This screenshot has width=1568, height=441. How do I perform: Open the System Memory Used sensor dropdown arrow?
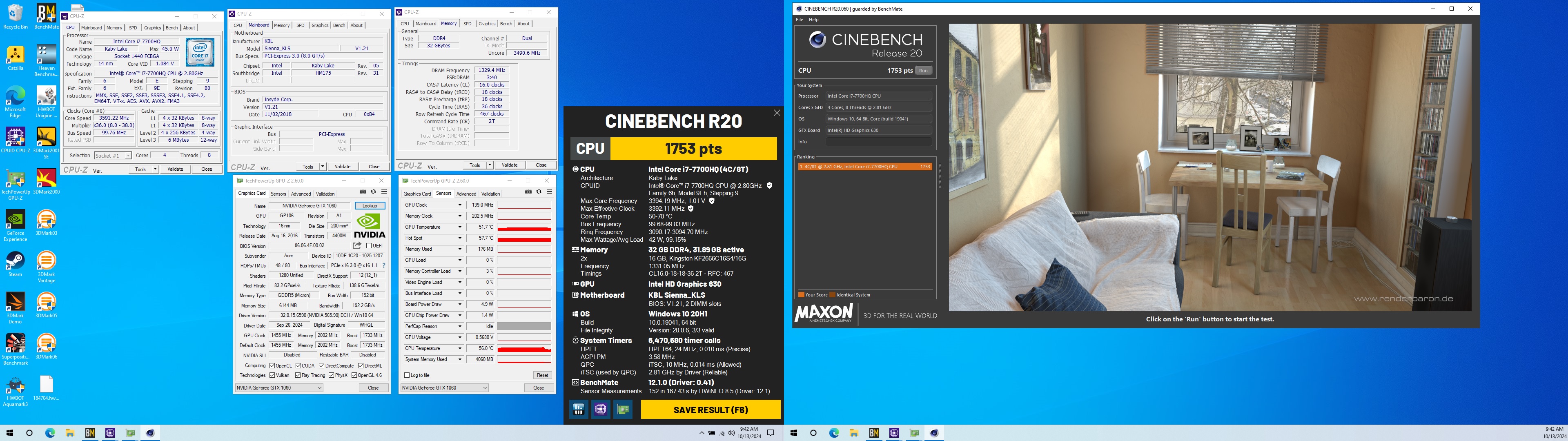[459, 359]
